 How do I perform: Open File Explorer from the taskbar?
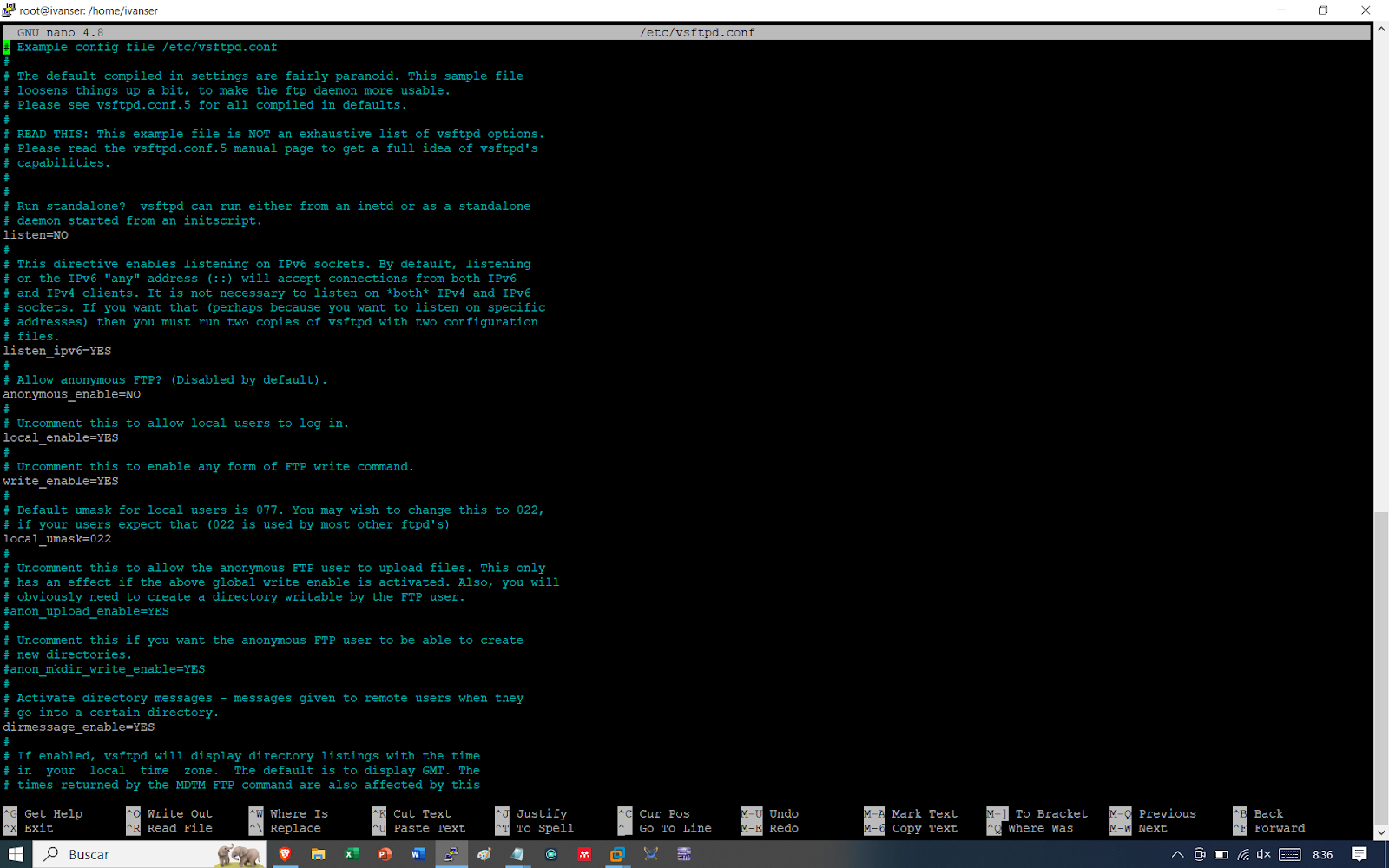[x=318, y=854]
